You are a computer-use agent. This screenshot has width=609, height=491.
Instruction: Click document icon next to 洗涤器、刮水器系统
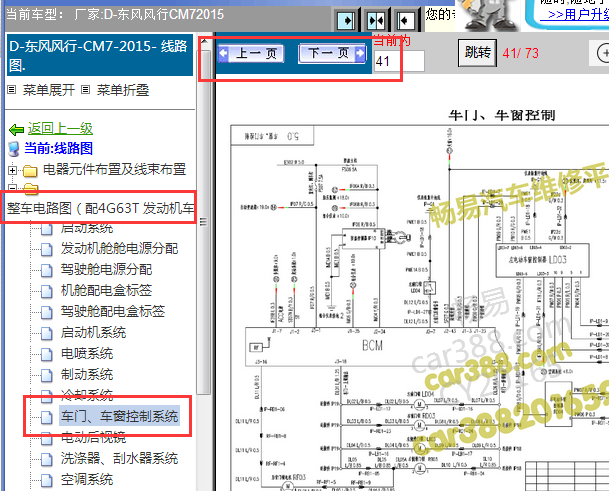click(x=47, y=459)
